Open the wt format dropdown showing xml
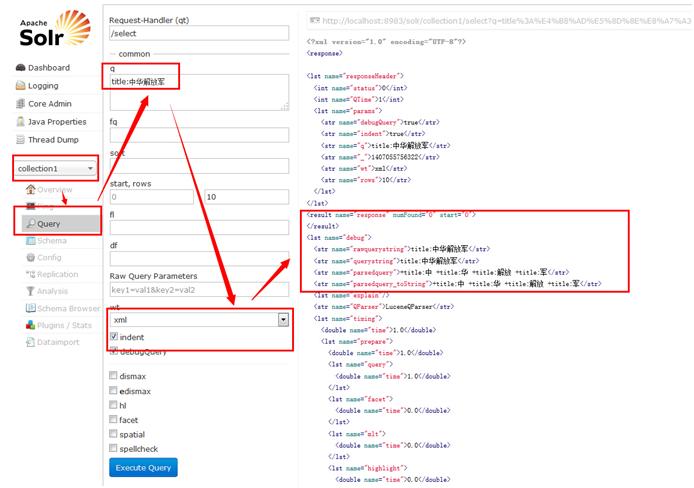The image size is (694, 488). pyautogui.click(x=200, y=319)
